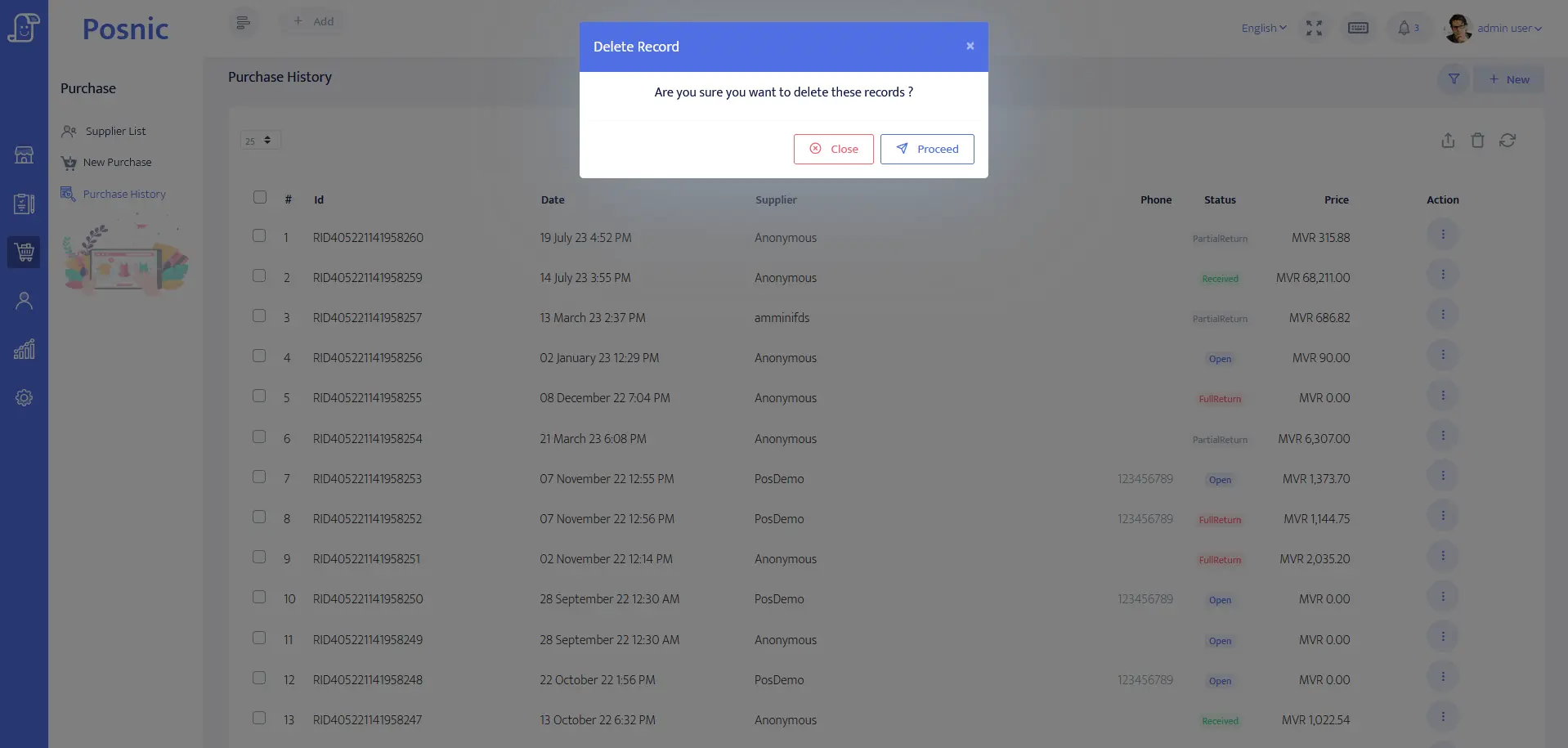Viewport: 1568px width, 748px height.
Task: Click the trash delete icon above table
Action: (1477, 141)
